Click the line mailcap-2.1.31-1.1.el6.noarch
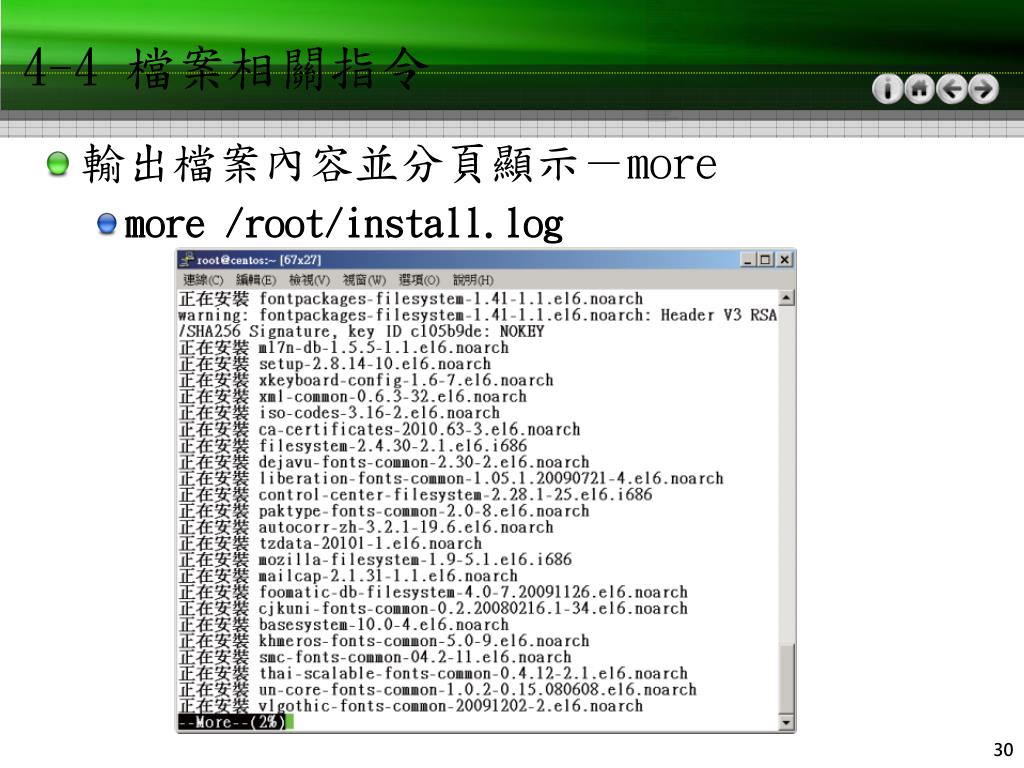 coord(349,575)
